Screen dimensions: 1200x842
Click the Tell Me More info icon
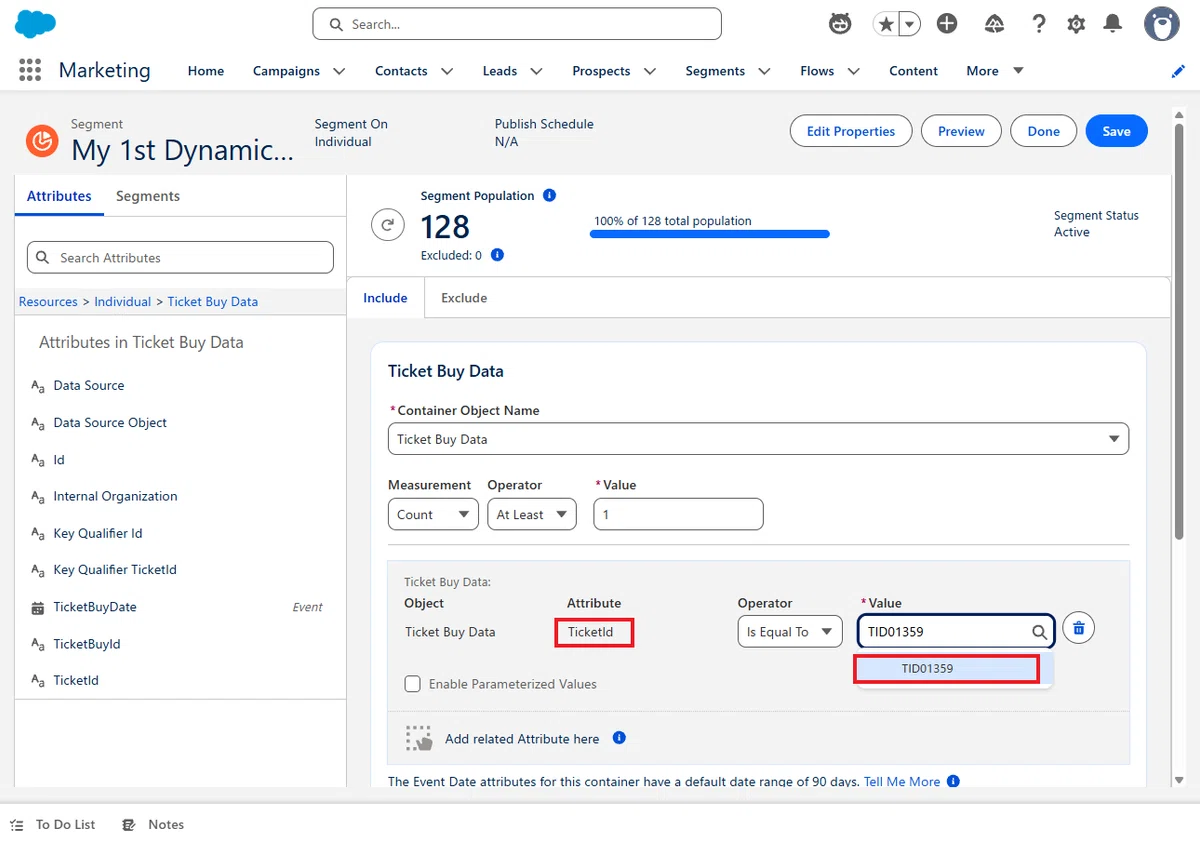[953, 781]
